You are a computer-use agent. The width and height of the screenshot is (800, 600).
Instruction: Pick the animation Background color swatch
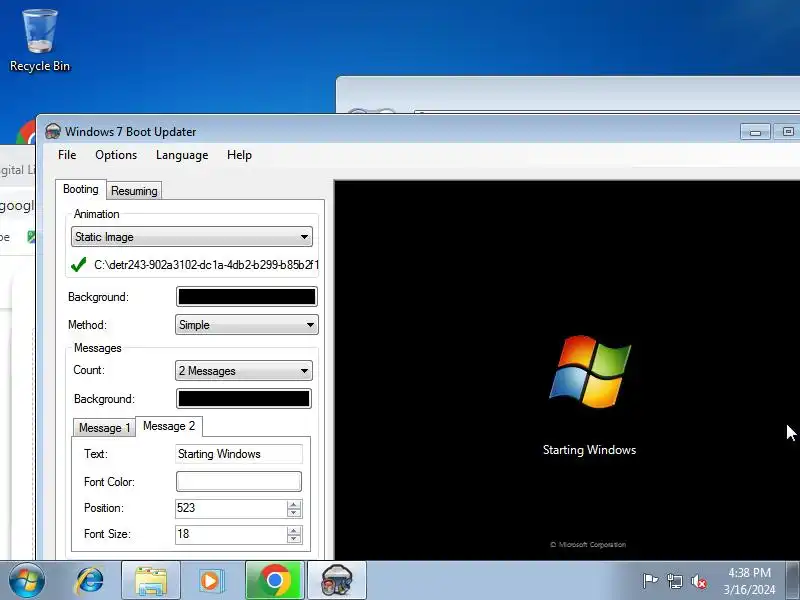click(x=247, y=297)
